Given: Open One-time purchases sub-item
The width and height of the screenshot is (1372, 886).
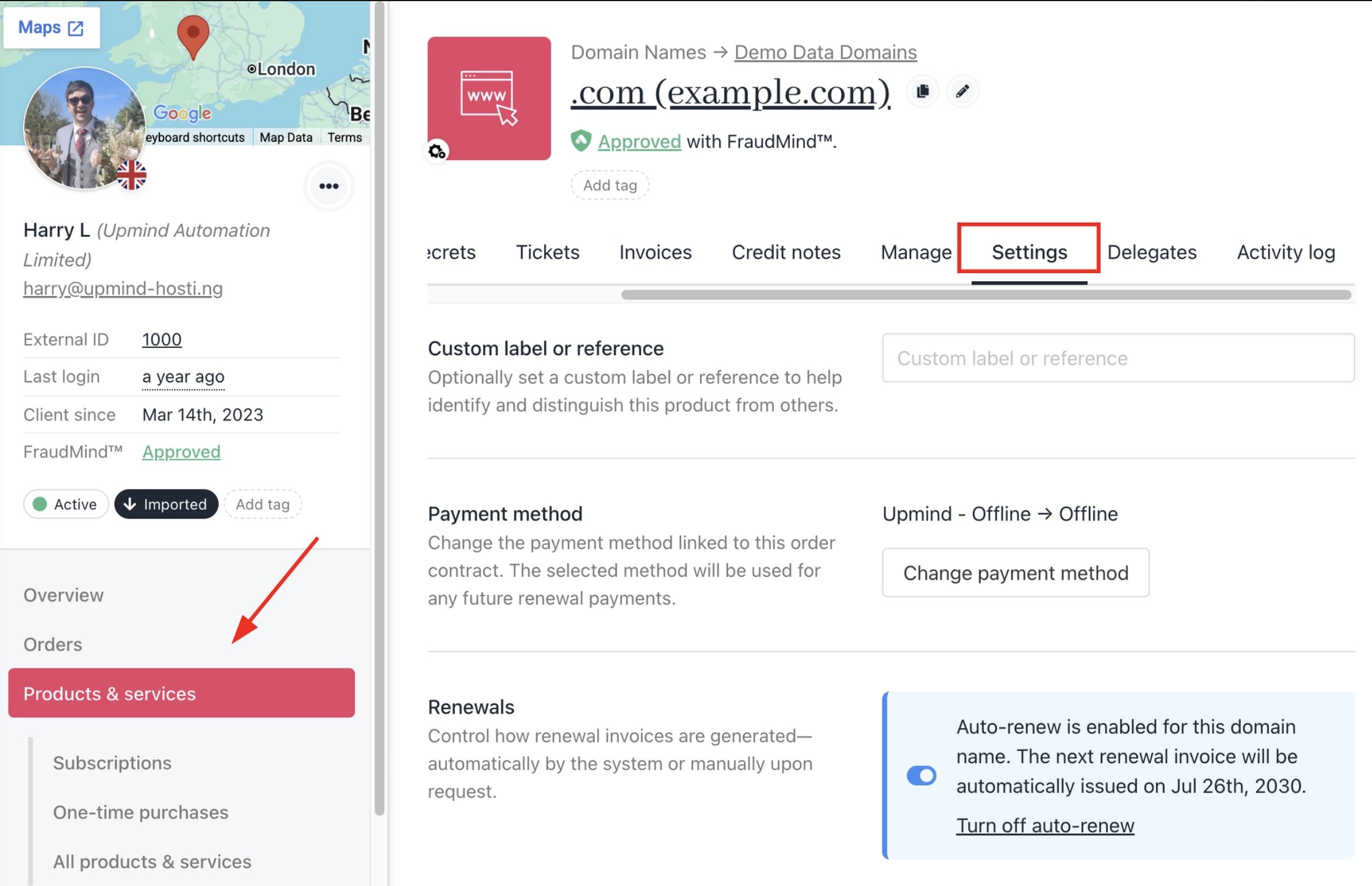Looking at the screenshot, I should click(x=141, y=813).
